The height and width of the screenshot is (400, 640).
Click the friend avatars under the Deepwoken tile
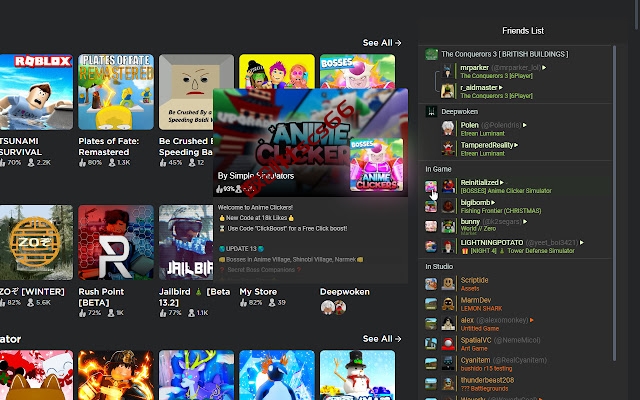click(333, 307)
